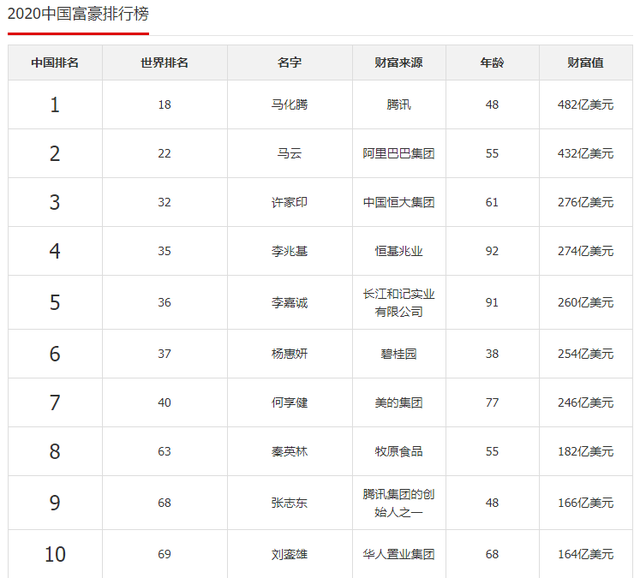Click the name 秦英林
The width and height of the screenshot is (640, 578).
click(289, 452)
